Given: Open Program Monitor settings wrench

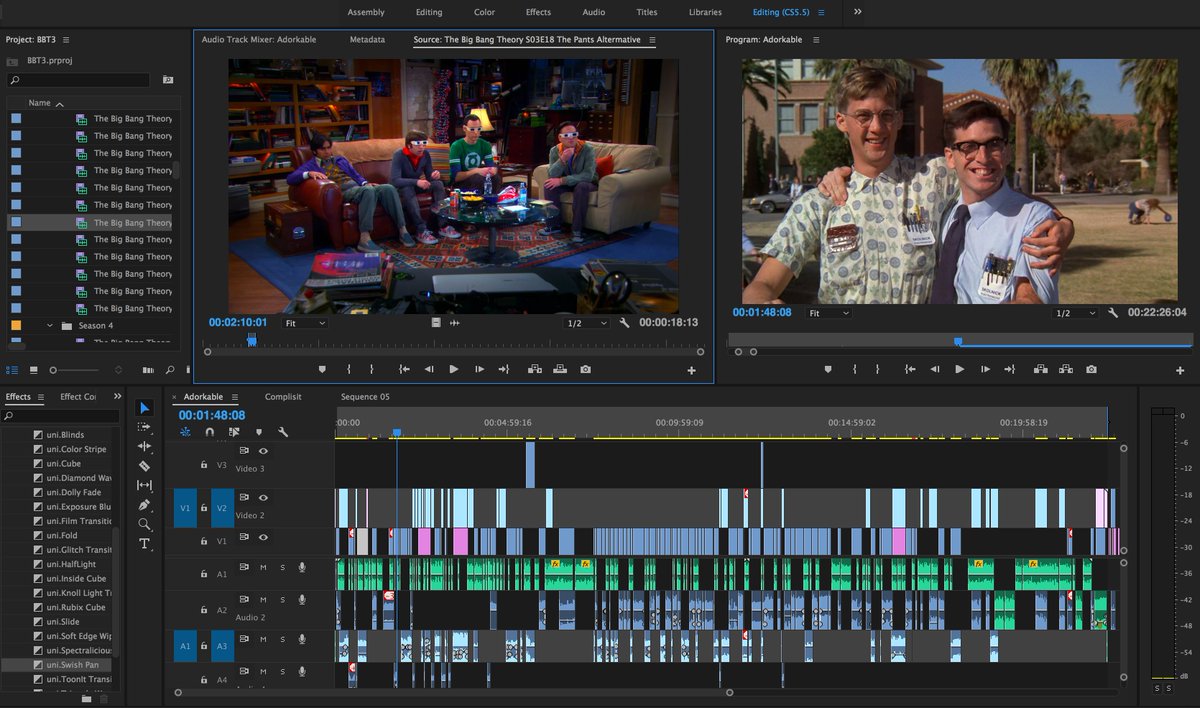Looking at the screenshot, I should click(x=1113, y=313).
